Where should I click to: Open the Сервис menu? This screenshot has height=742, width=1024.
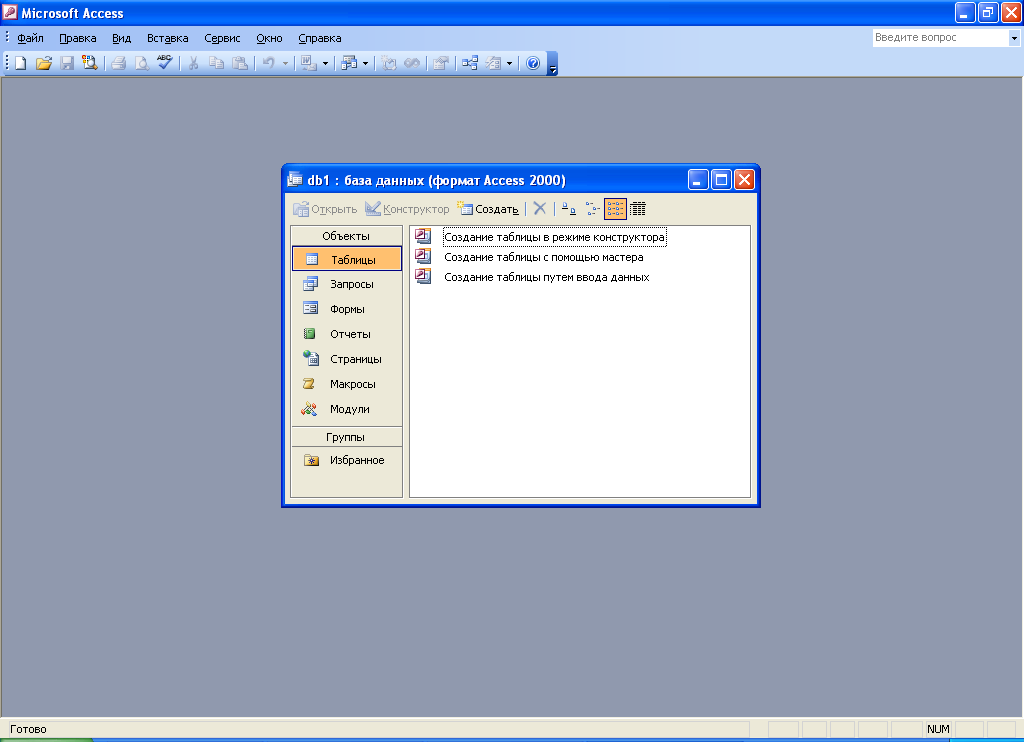222,38
